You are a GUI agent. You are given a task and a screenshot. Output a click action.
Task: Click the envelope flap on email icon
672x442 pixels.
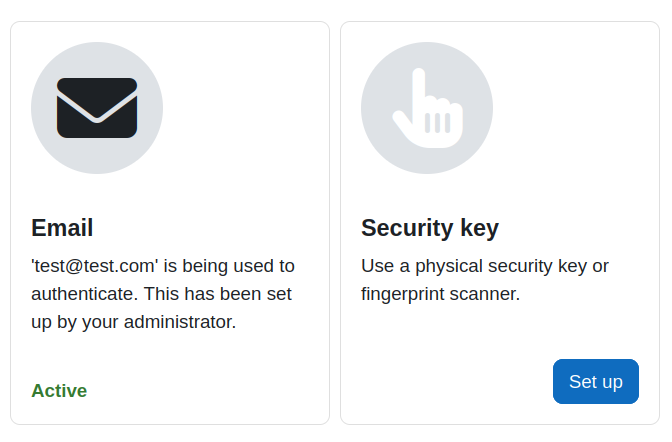97,99
